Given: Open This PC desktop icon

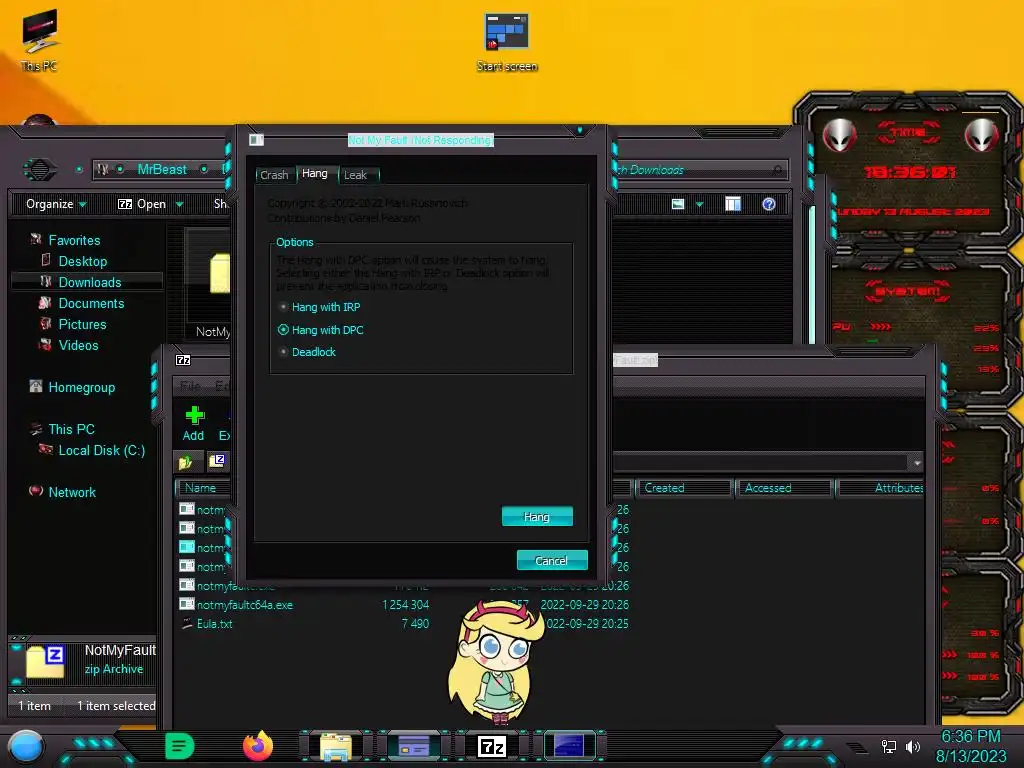Looking at the screenshot, I should click(x=40, y=39).
